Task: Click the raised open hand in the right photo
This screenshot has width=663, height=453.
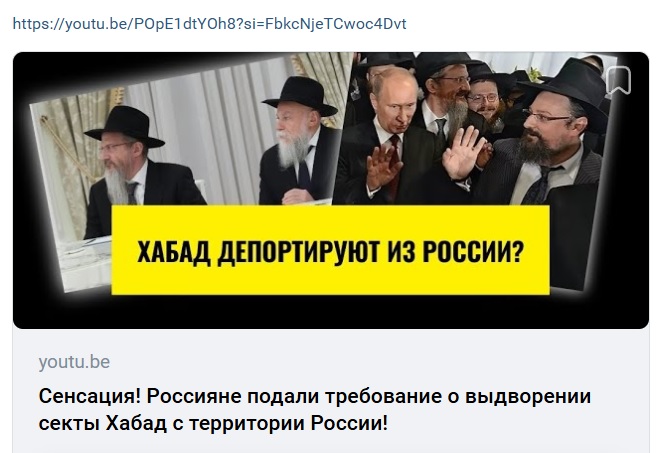Action: click(x=463, y=153)
